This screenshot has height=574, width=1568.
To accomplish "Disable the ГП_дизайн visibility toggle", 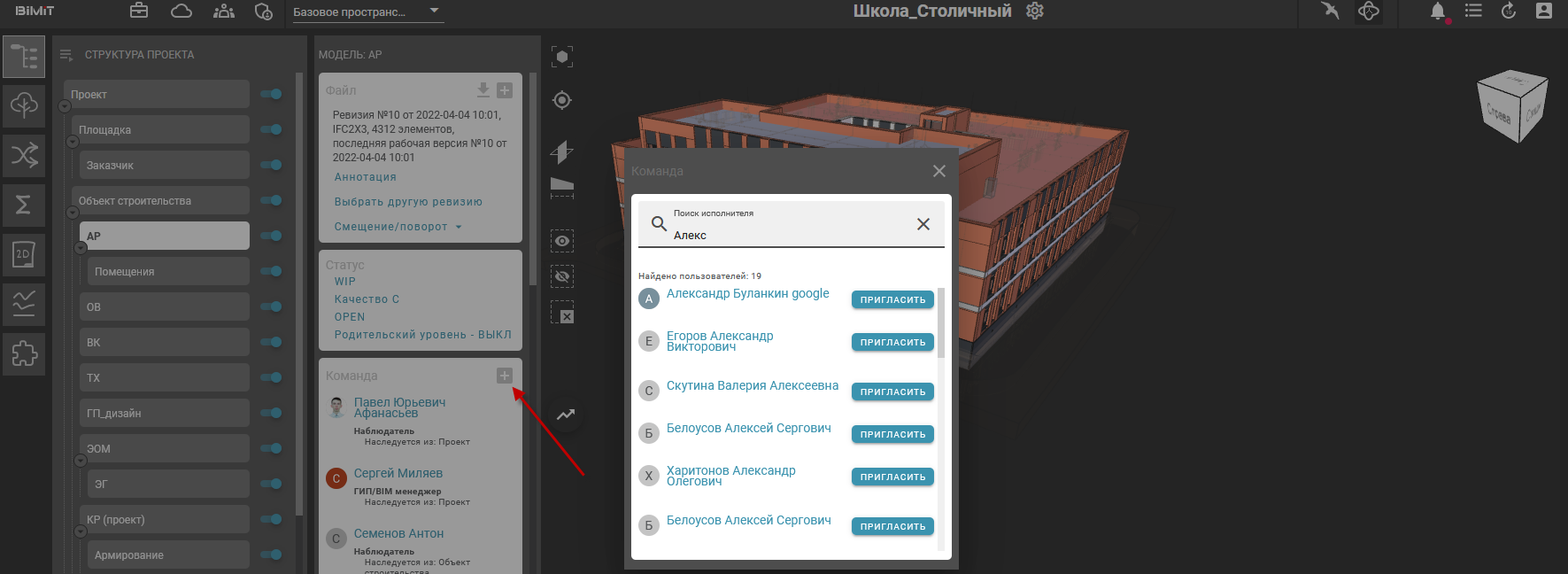I will (x=271, y=413).
